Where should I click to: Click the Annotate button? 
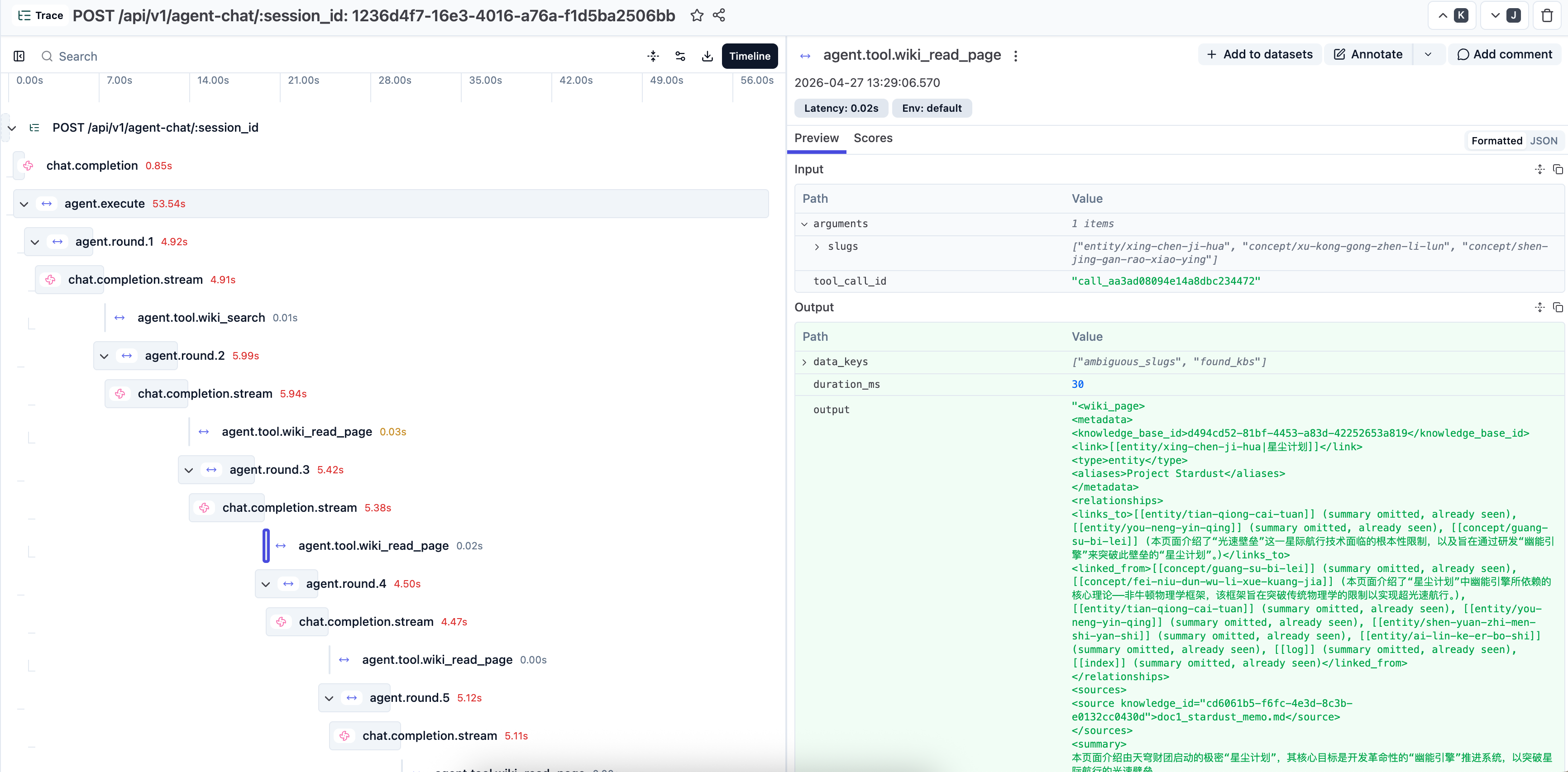tap(1368, 54)
